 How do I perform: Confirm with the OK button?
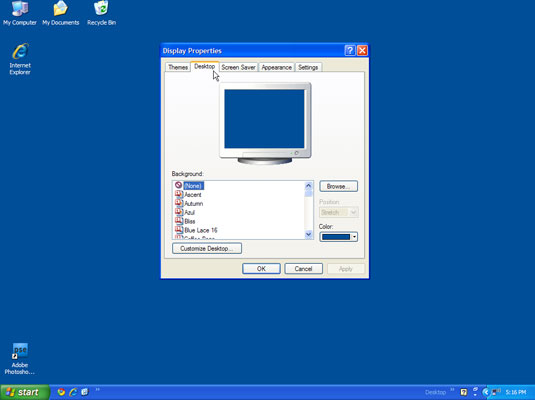click(x=261, y=269)
